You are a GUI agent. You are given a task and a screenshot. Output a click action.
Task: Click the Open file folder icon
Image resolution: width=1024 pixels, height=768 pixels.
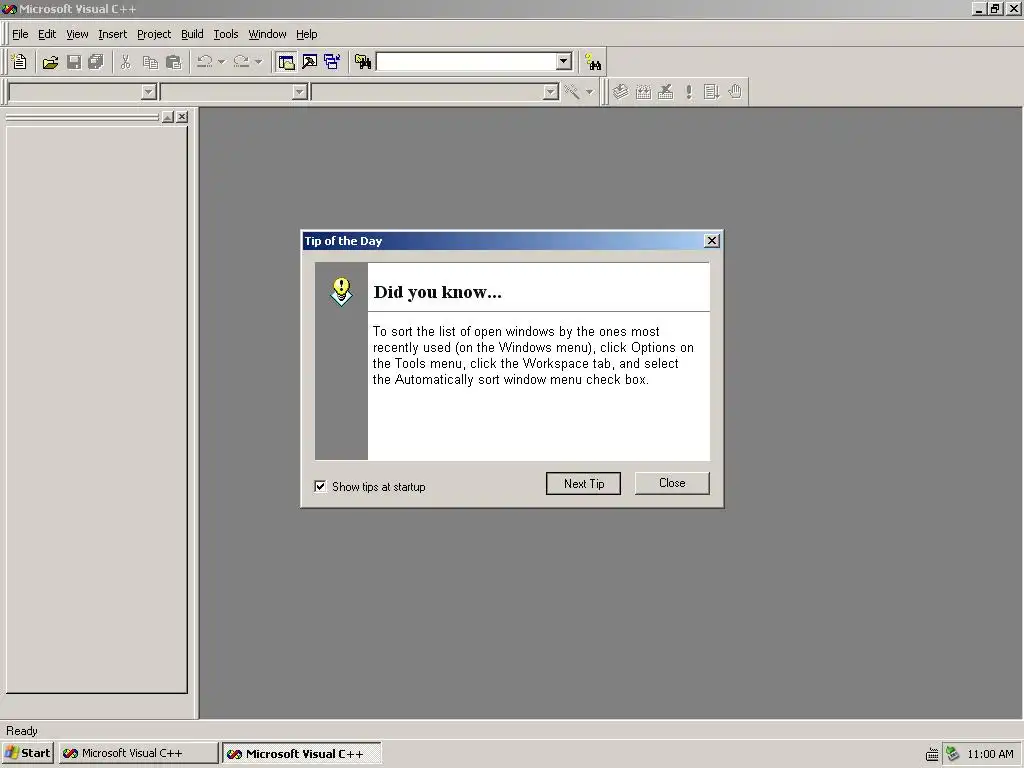(x=50, y=62)
